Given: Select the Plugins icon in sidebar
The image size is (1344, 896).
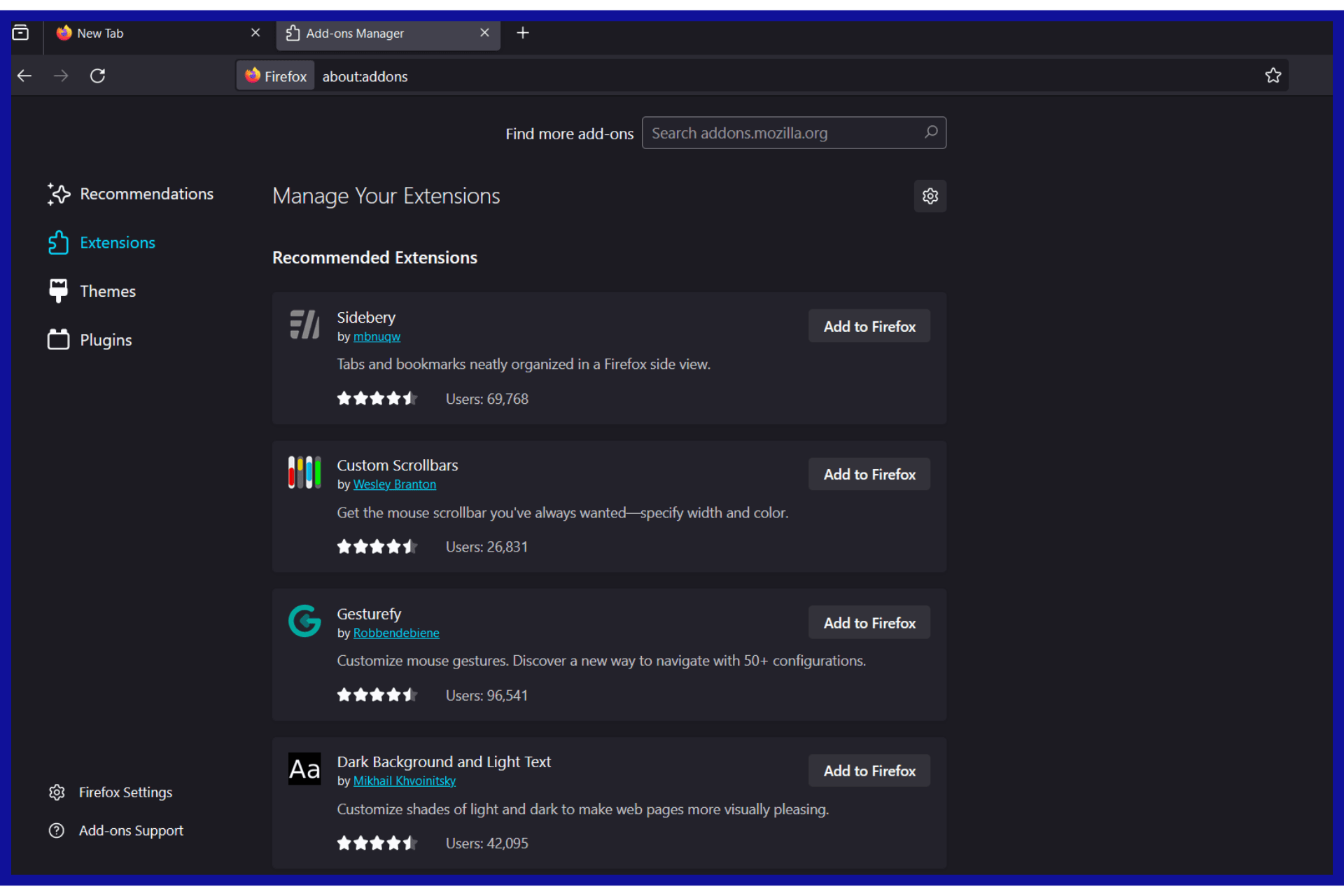Looking at the screenshot, I should (x=59, y=339).
